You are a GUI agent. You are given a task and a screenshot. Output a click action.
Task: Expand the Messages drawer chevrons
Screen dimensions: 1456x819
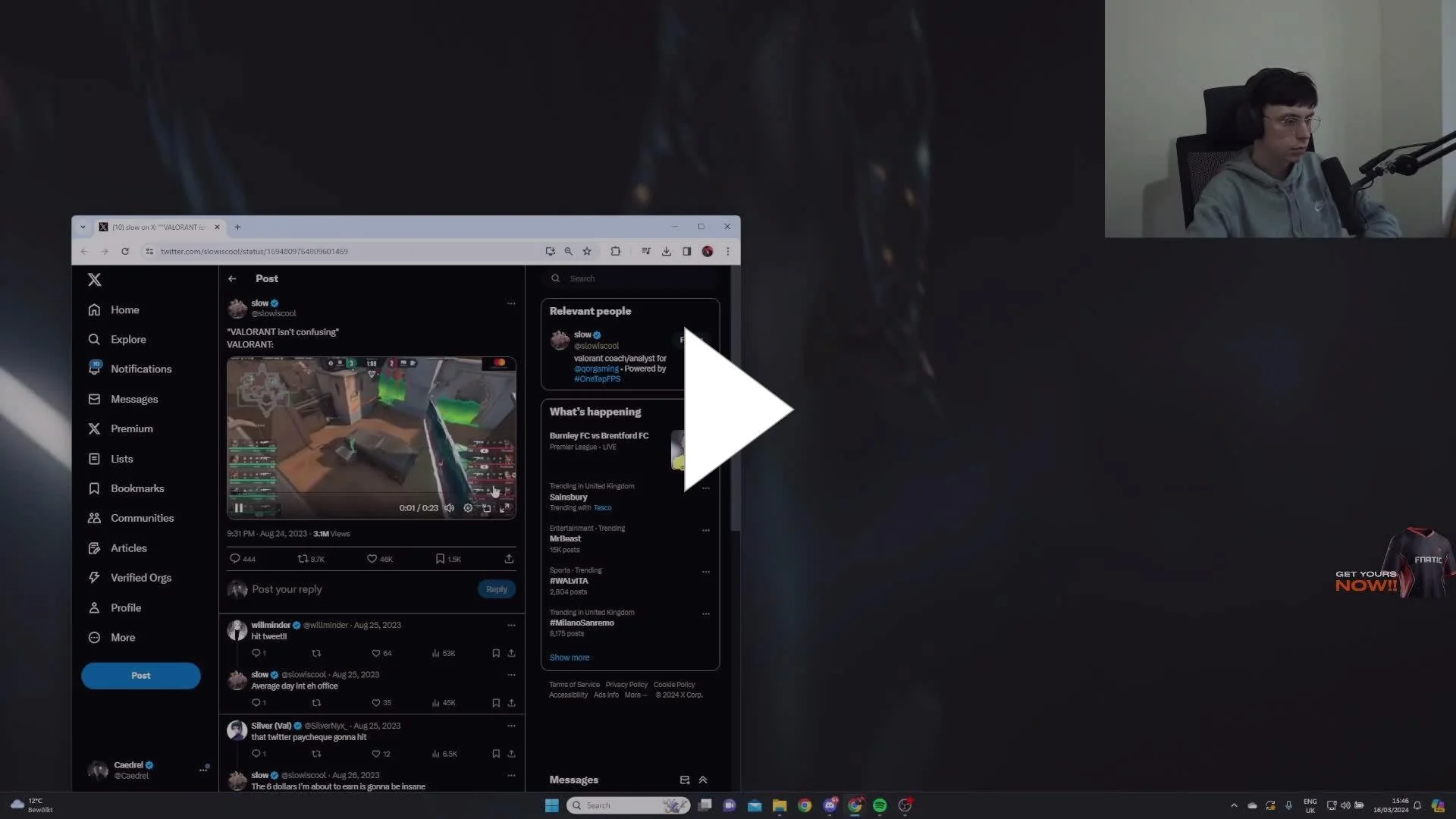tap(703, 780)
